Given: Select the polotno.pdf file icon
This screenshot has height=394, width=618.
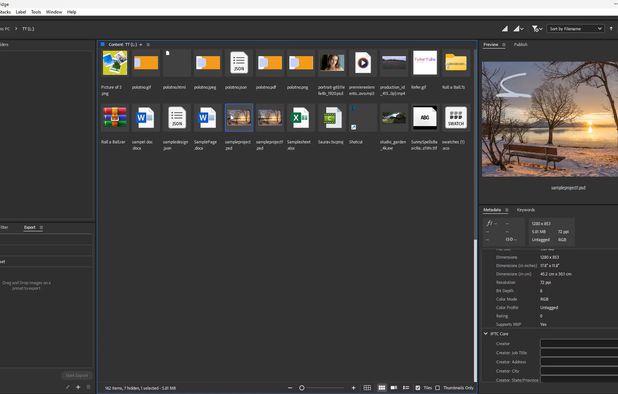Looking at the screenshot, I should [270, 63].
